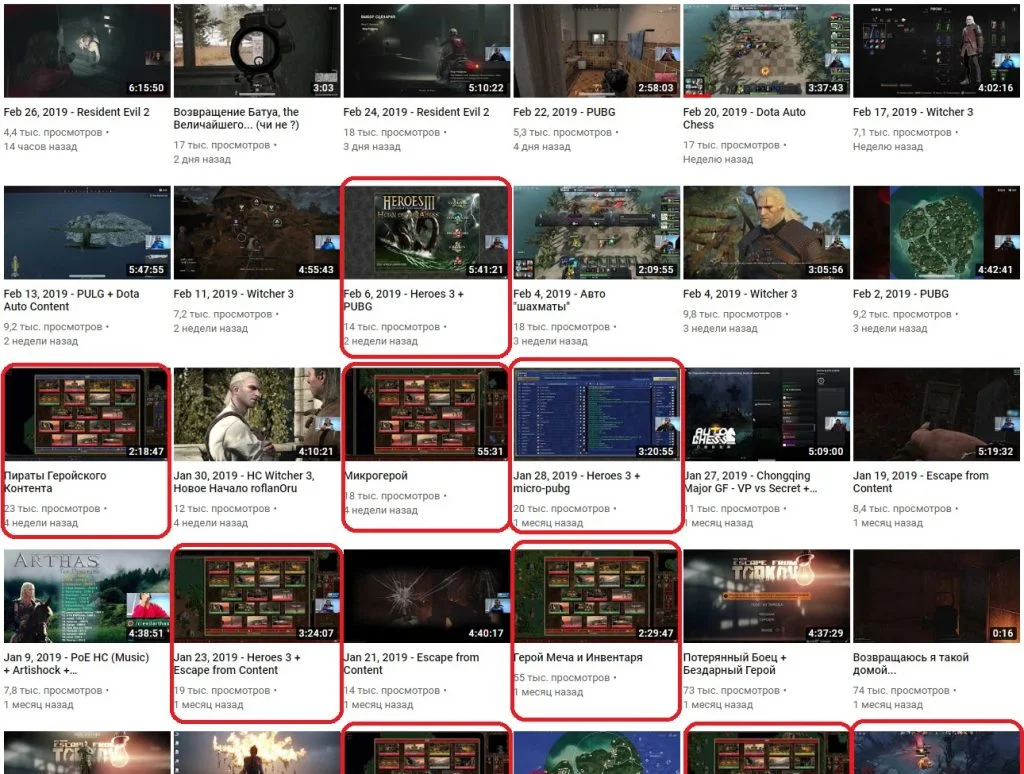1024x774 pixels.
Task: Open title 'Jan 19, 2019 - Escape from Content'
Action: point(920,481)
